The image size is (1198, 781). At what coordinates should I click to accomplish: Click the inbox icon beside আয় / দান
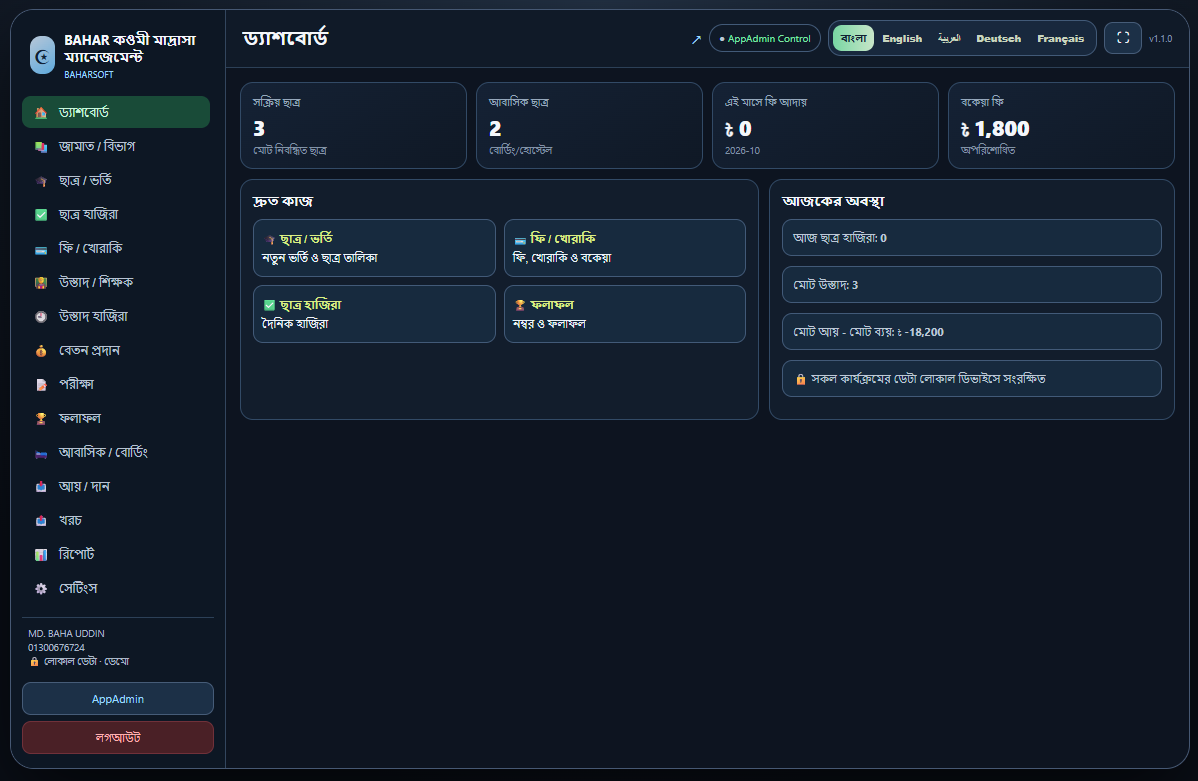41,487
